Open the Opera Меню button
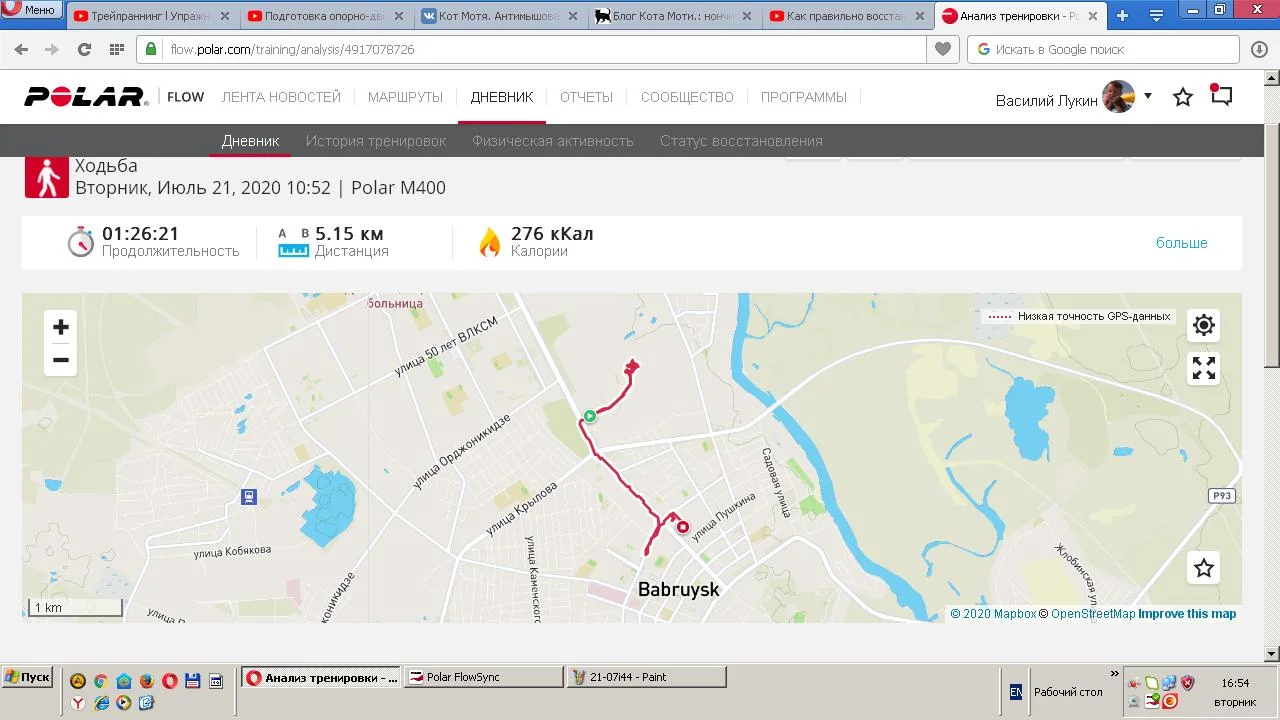1280x720 pixels. click(x=32, y=10)
